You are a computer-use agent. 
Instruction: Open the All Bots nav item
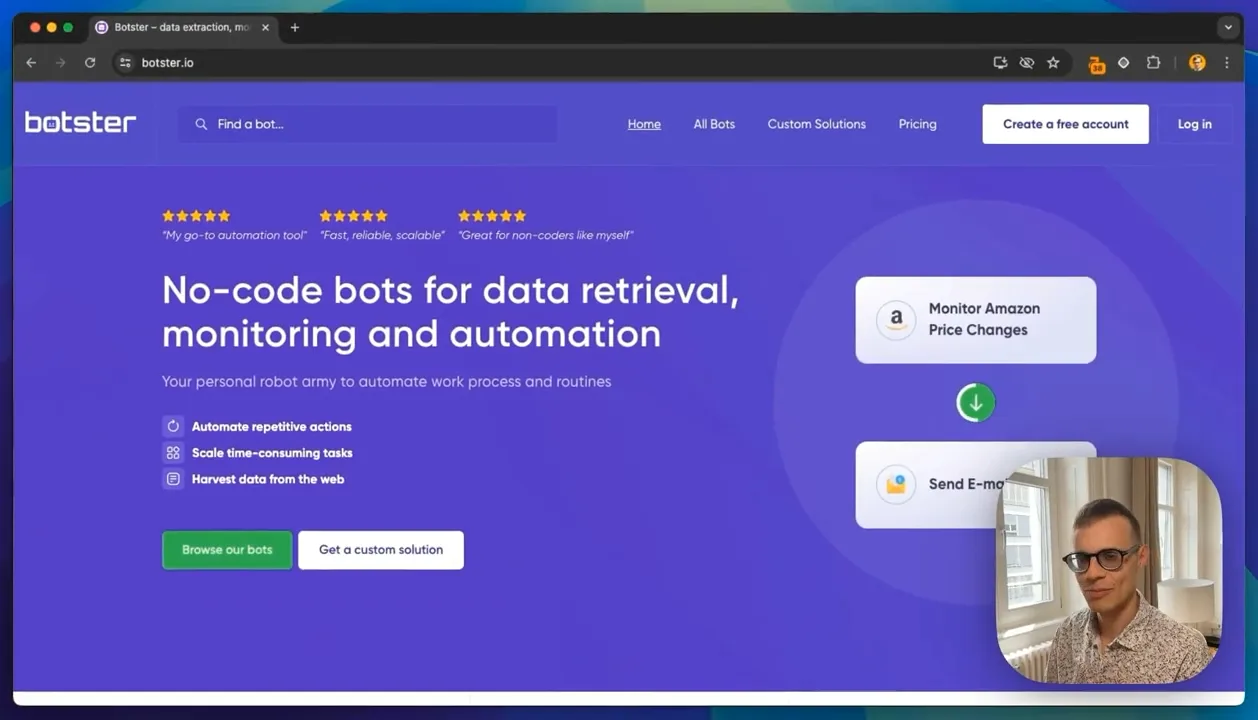pyautogui.click(x=714, y=124)
